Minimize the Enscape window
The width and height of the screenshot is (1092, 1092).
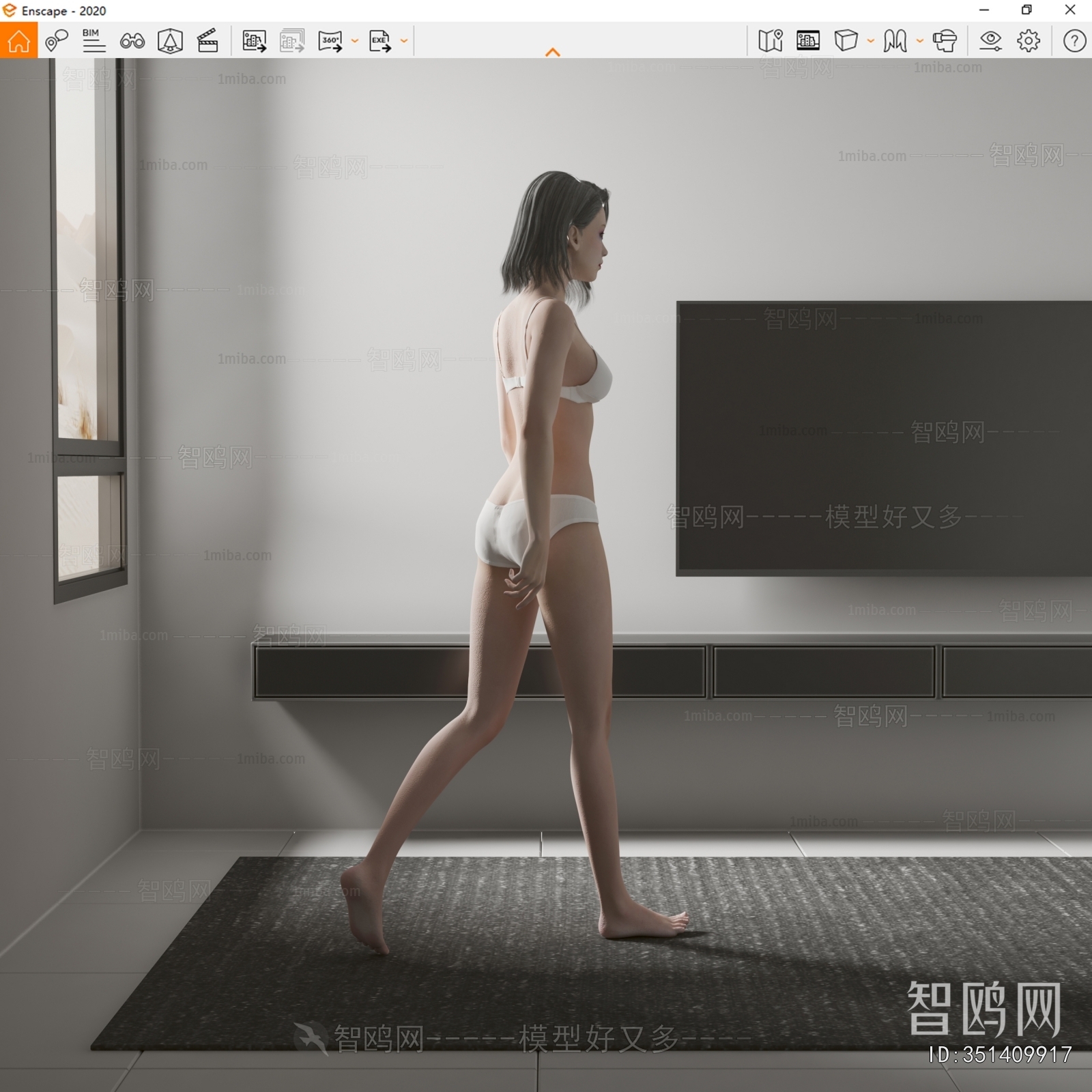coord(984,10)
